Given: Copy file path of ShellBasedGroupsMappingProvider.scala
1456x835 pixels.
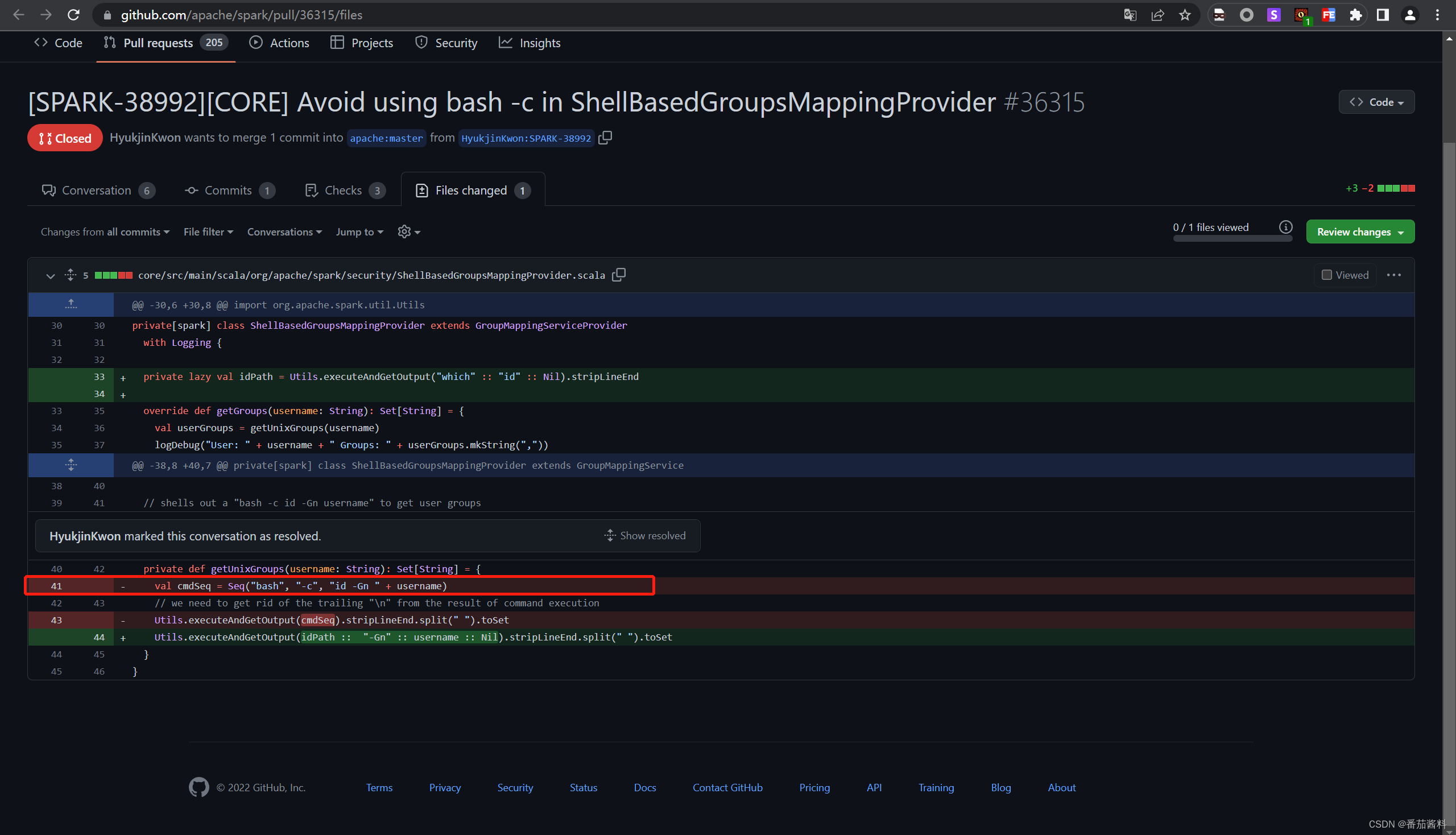Looking at the screenshot, I should pos(618,275).
